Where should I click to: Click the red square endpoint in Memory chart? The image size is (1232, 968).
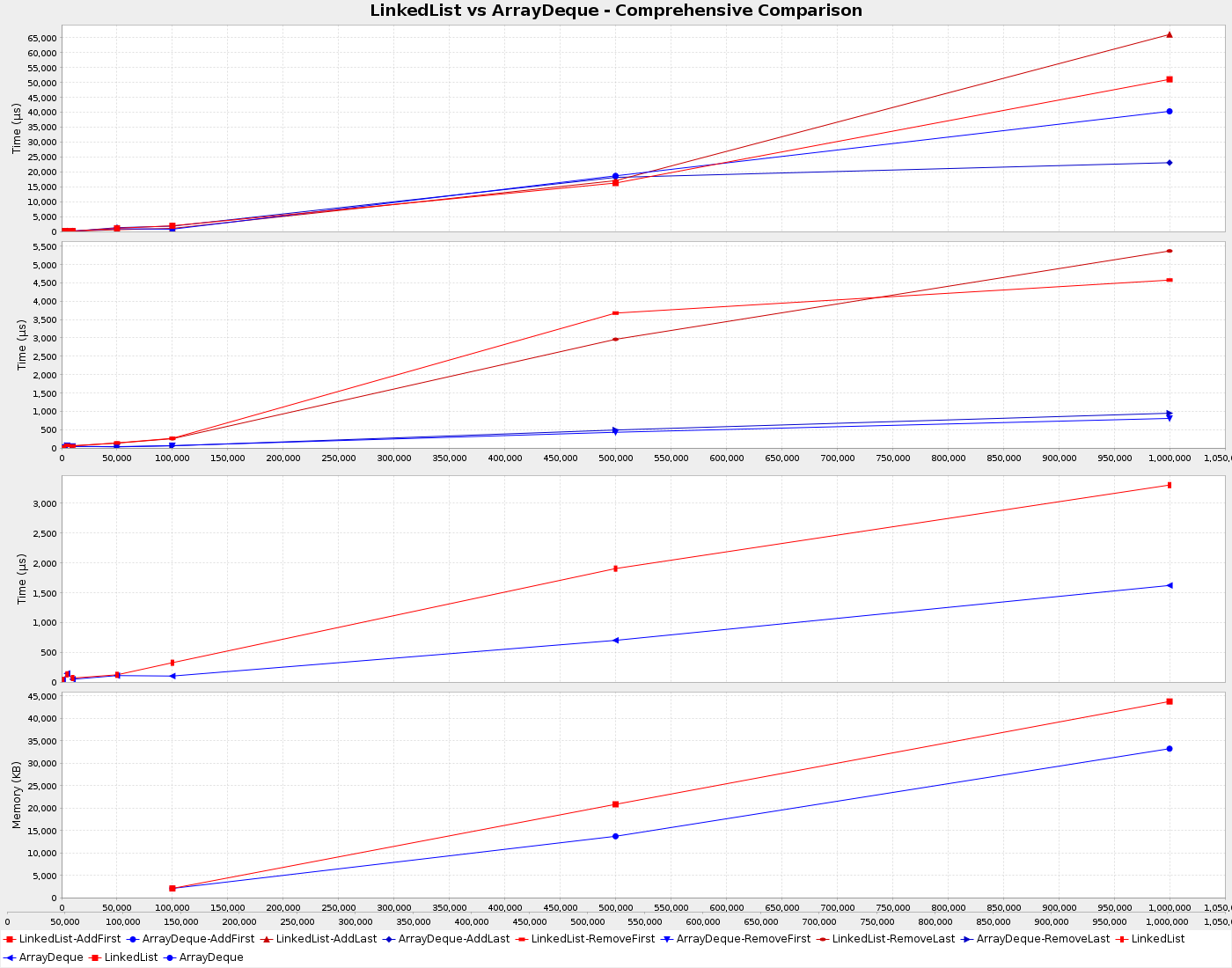[1169, 701]
